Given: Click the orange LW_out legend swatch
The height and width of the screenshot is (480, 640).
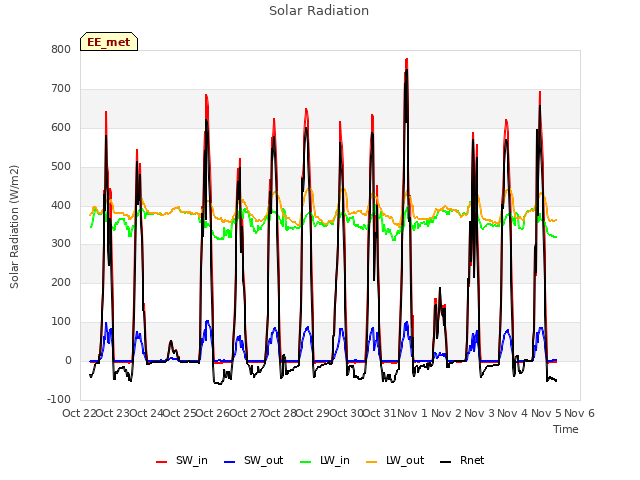Looking at the screenshot, I should 372,462.
